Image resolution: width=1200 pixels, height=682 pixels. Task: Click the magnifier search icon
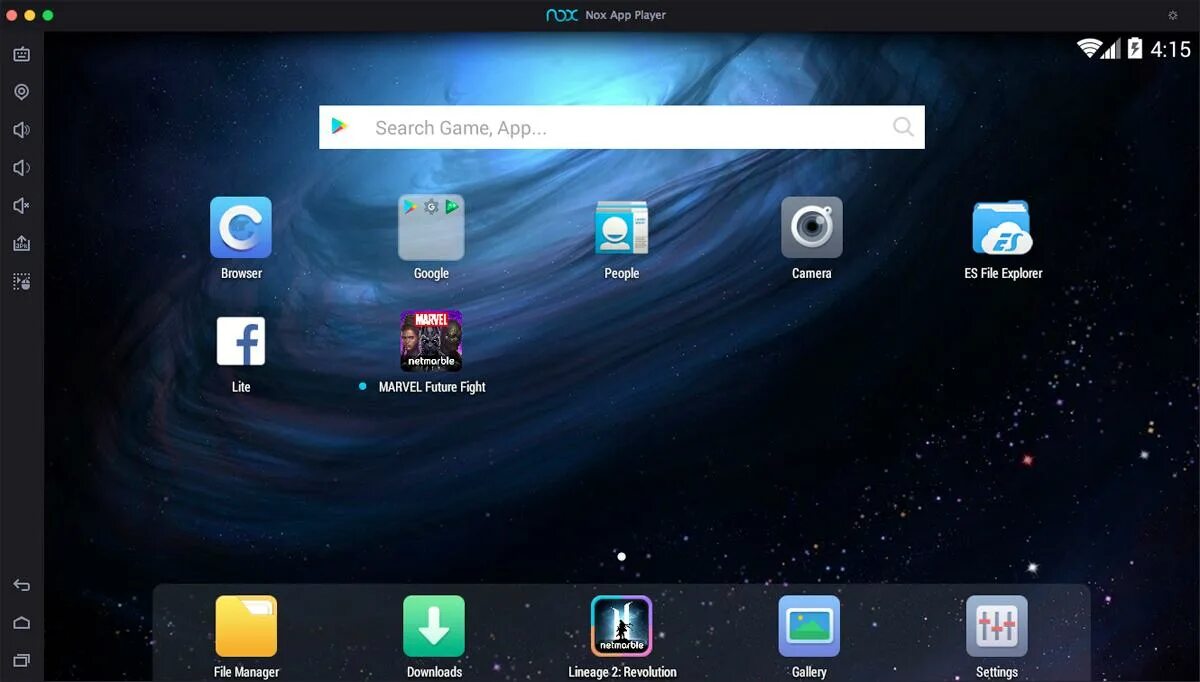(x=903, y=127)
